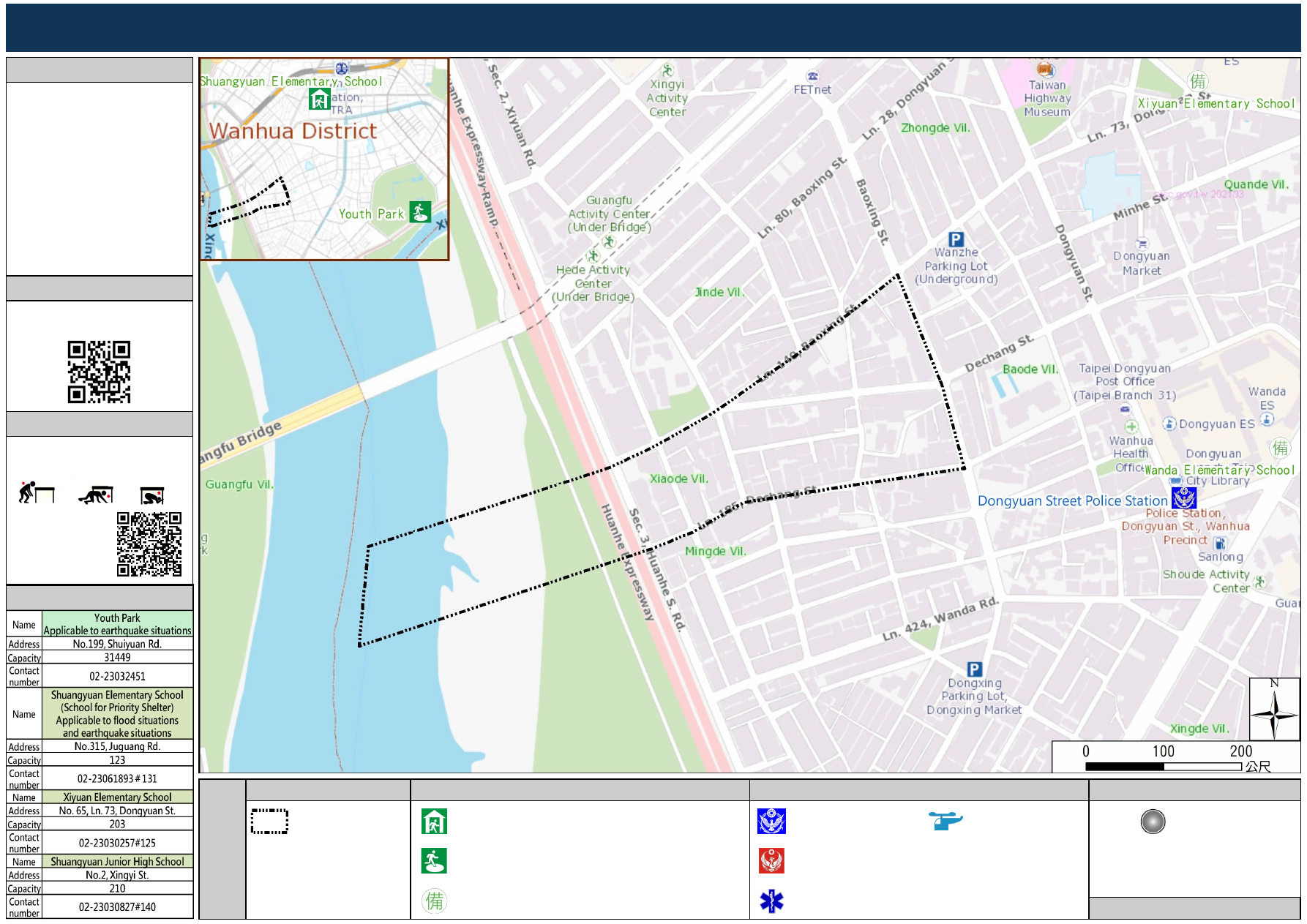Click the circled reserve-shelter legend icon
The height and width of the screenshot is (924, 1307).
pos(434,901)
